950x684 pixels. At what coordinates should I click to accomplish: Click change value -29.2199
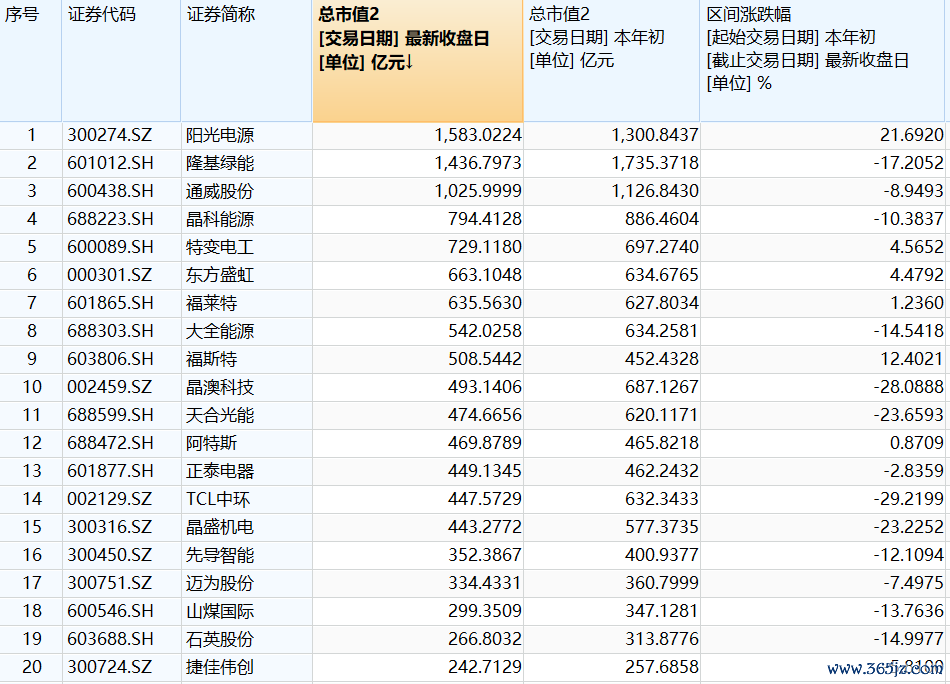pyautogui.click(x=909, y=499)
